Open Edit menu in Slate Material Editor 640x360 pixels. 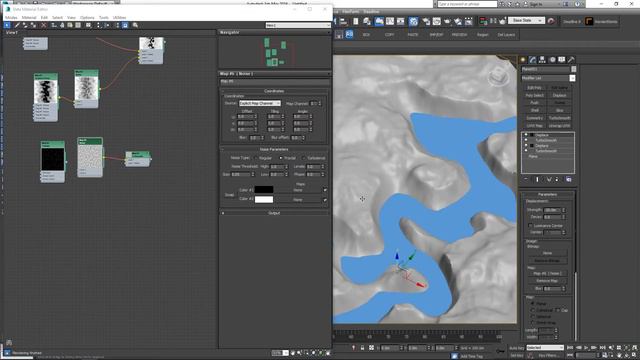[44, 18]
